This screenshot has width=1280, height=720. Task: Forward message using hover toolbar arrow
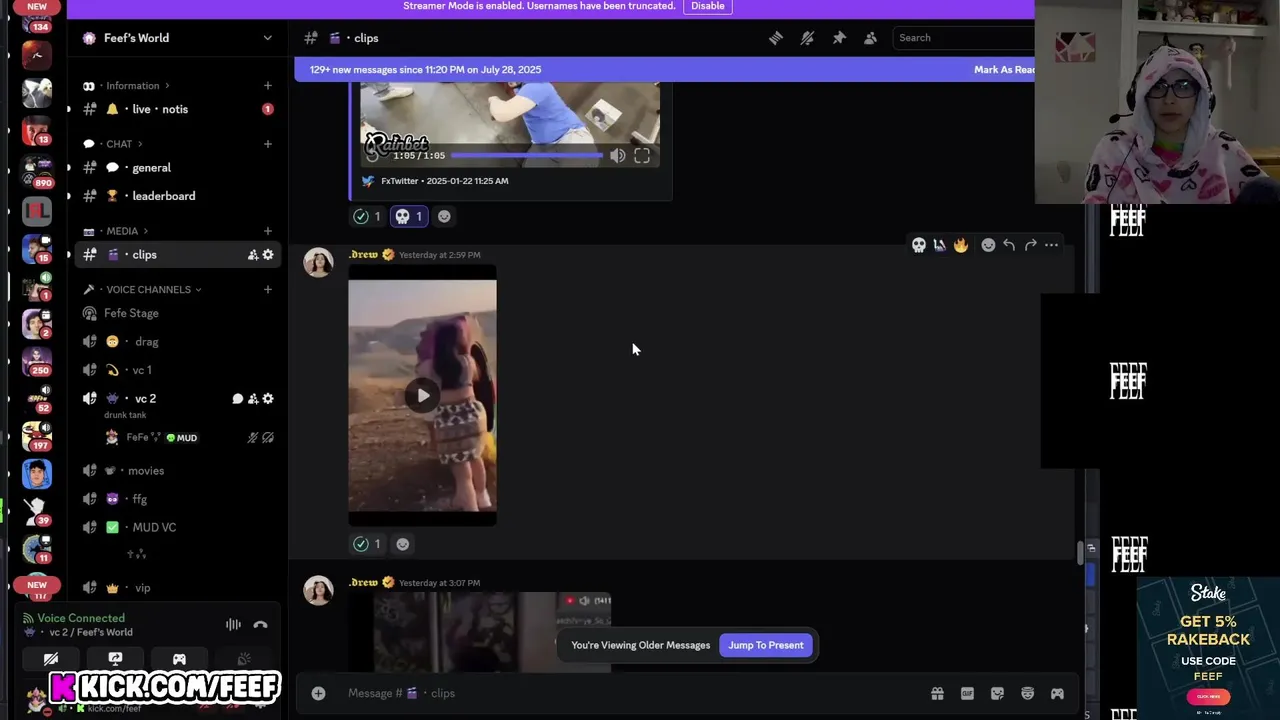click(1030, 245)
